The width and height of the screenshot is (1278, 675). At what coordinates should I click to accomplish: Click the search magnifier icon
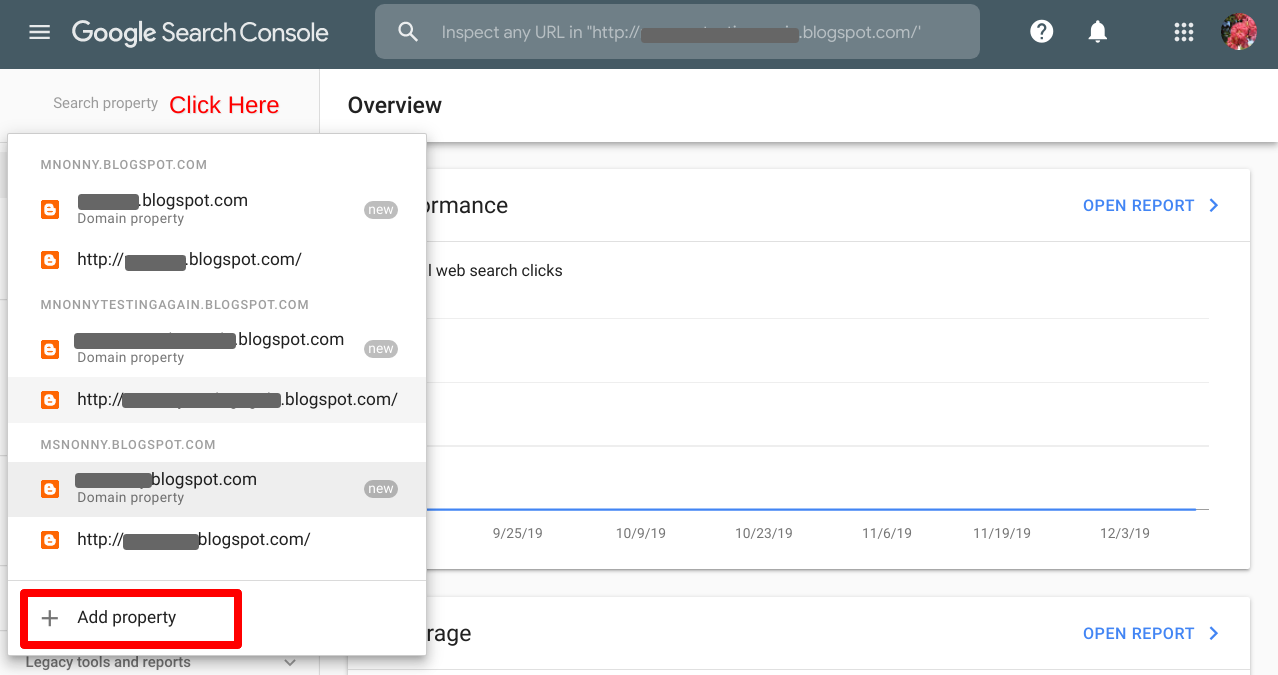click(408, 32)
